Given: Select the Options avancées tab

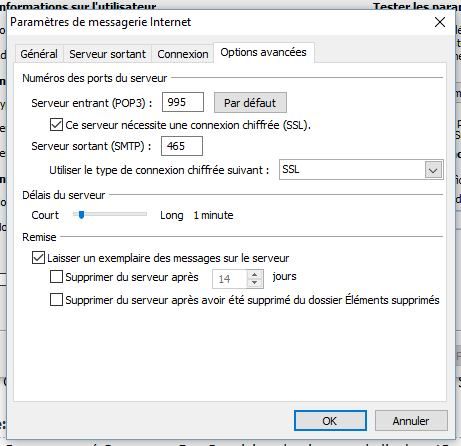Looking at the screenshot, I should 263,52.
